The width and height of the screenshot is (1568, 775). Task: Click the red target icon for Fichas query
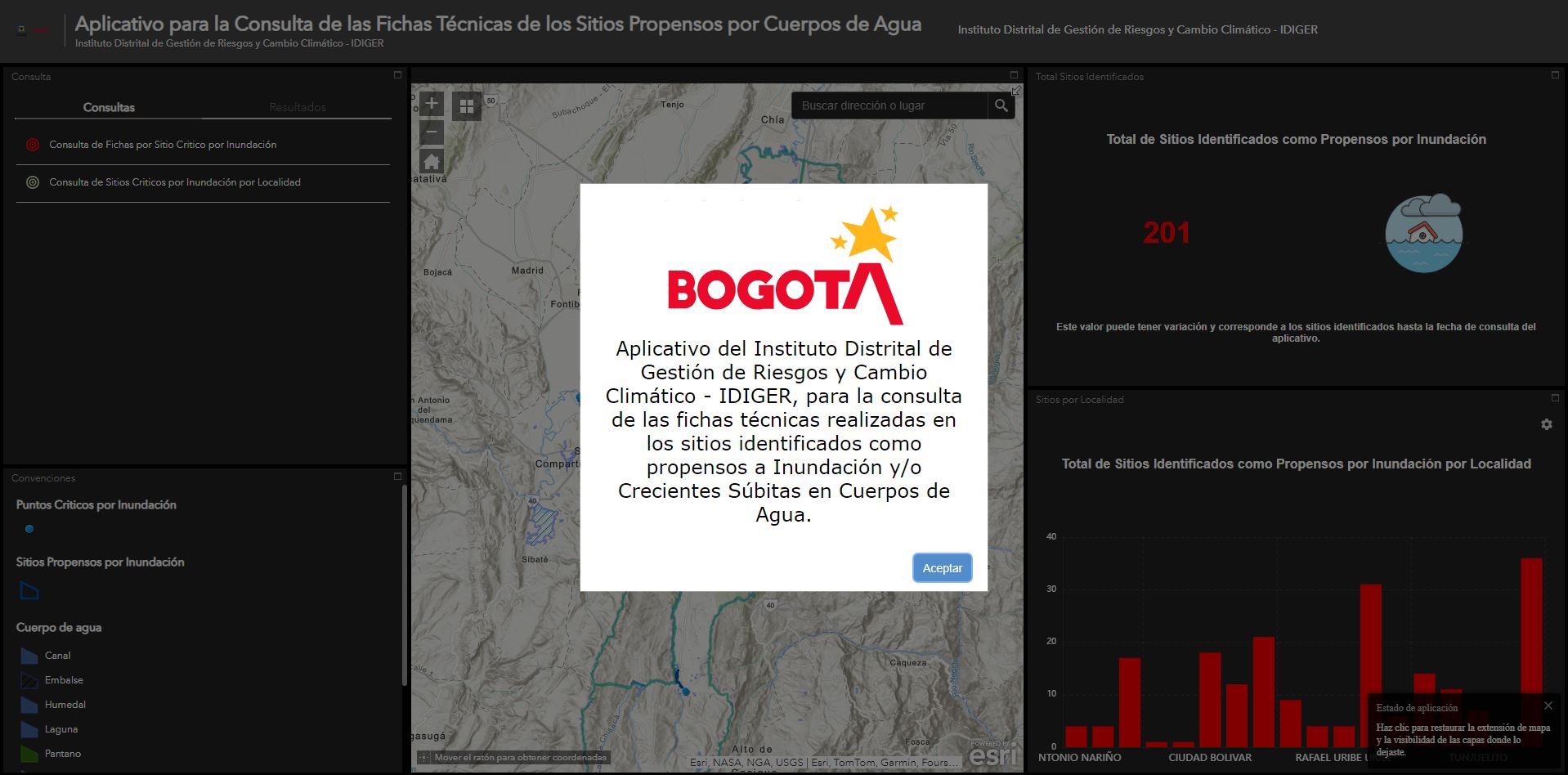coord(33,145)
